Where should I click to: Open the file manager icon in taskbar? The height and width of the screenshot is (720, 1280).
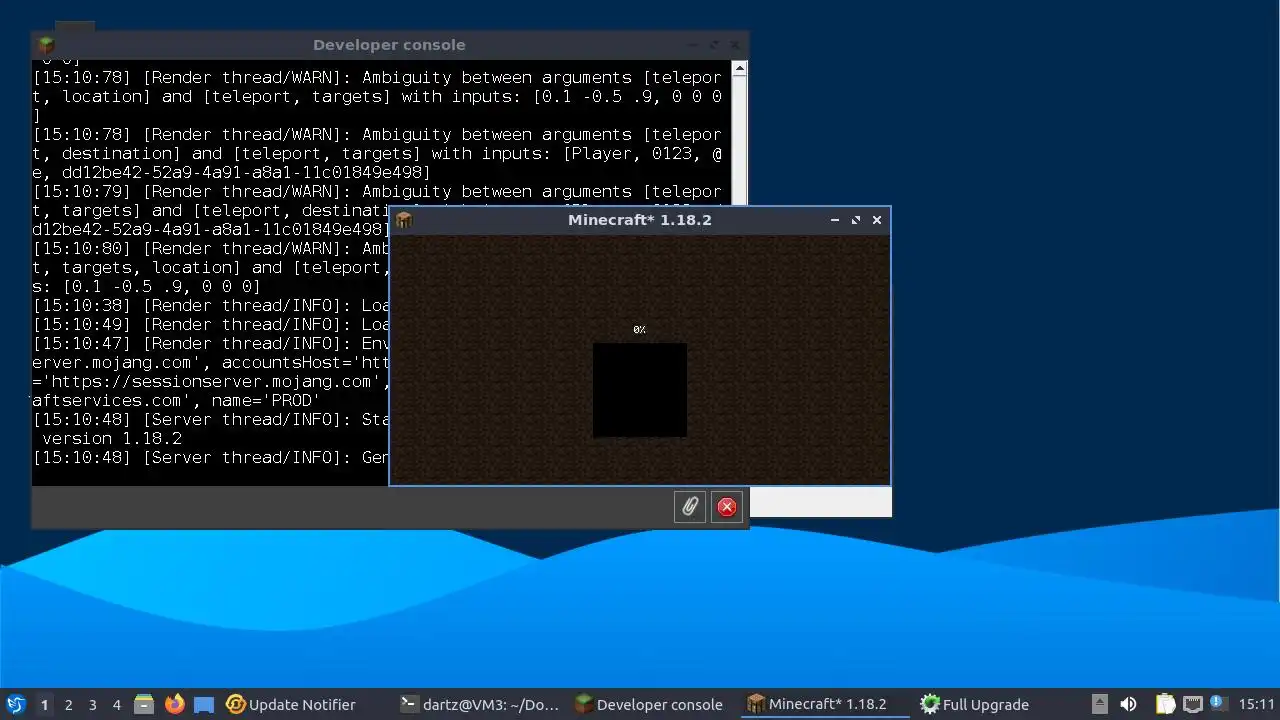(144, 704)
